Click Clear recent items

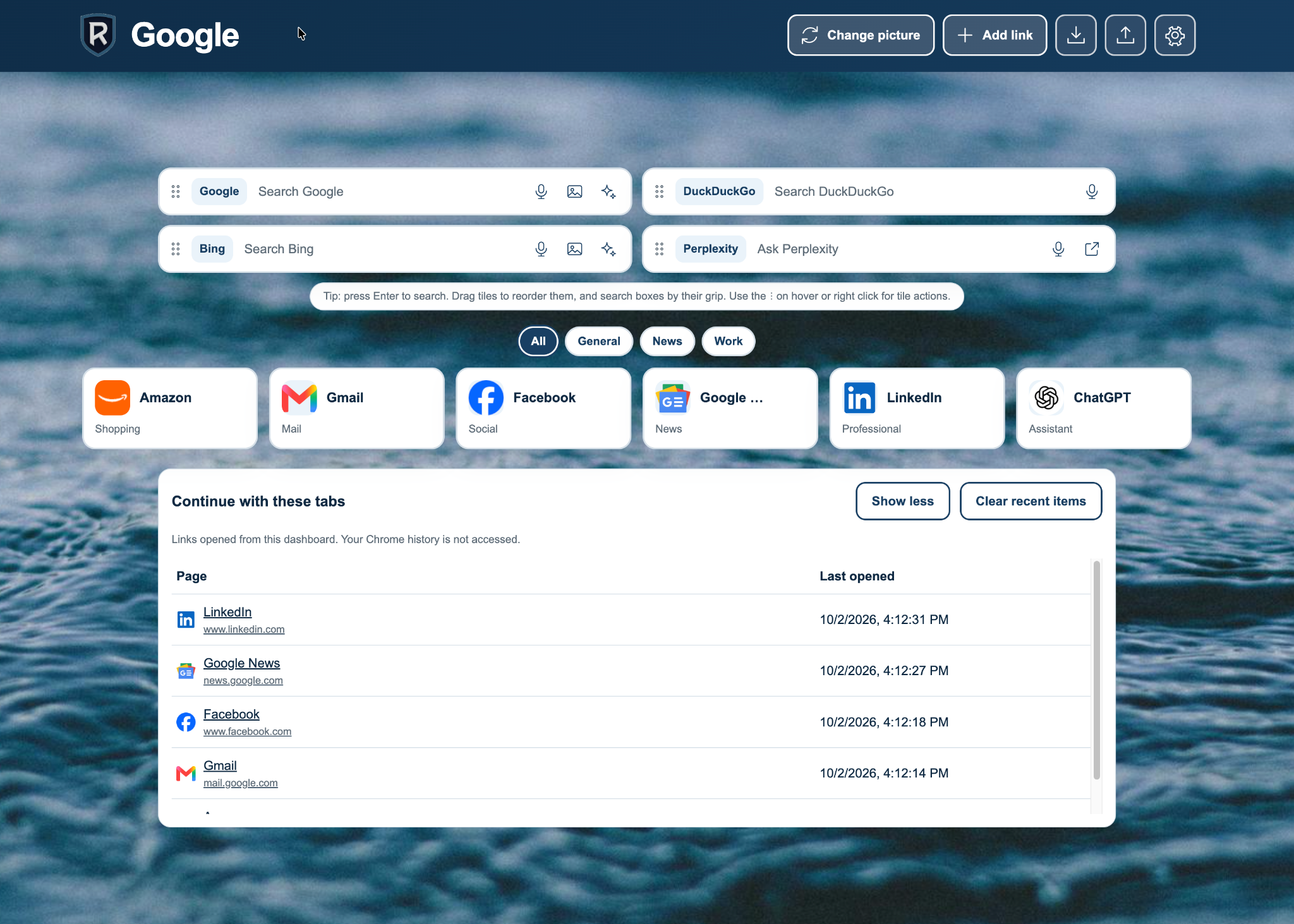pos(1031,501)
